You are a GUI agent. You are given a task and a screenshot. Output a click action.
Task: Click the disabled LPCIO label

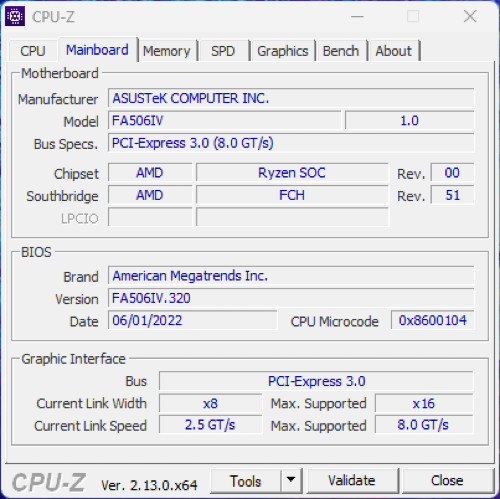(x=79, y=219)
